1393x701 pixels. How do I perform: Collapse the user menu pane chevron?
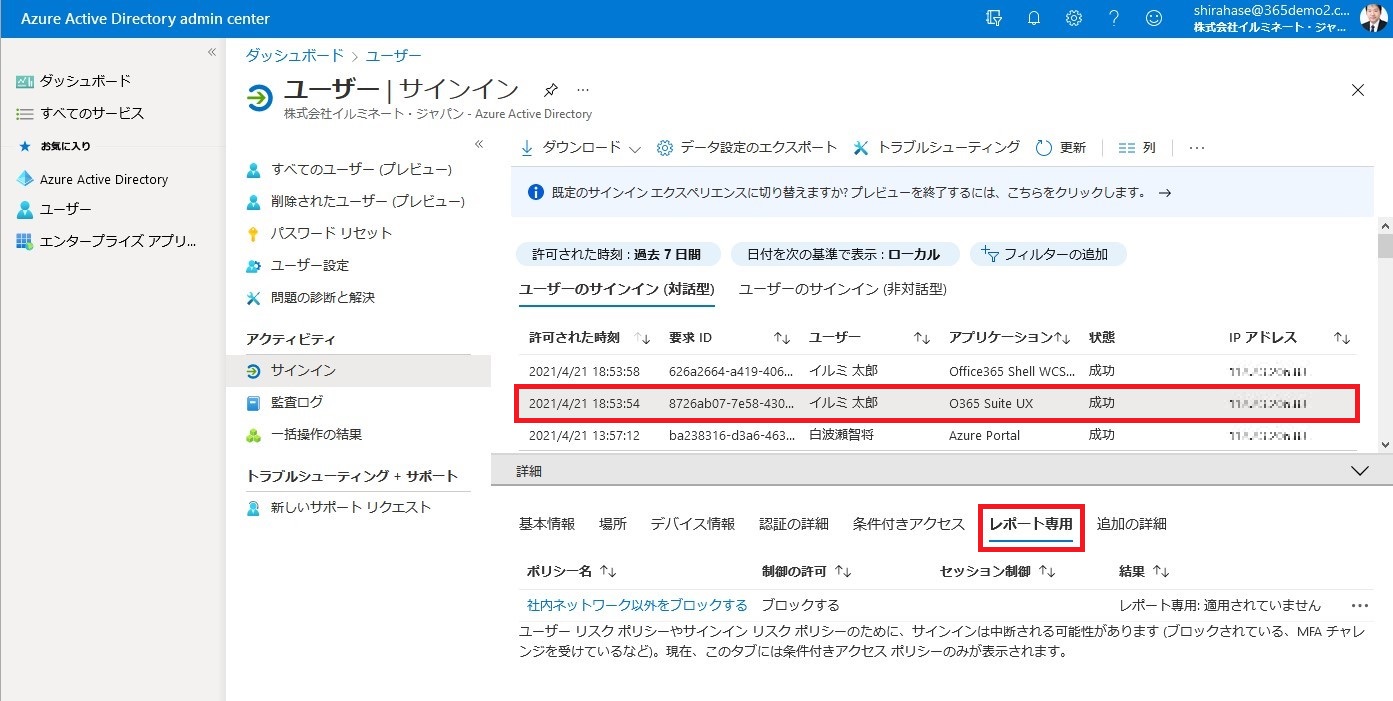click(x=478, y=144)
